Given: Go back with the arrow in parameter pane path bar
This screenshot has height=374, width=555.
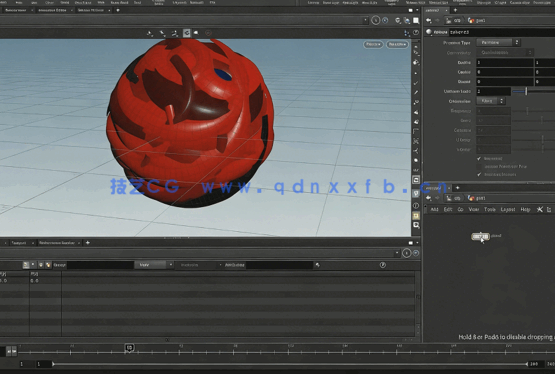Looking at the screenshot, I should pos(429,21).
